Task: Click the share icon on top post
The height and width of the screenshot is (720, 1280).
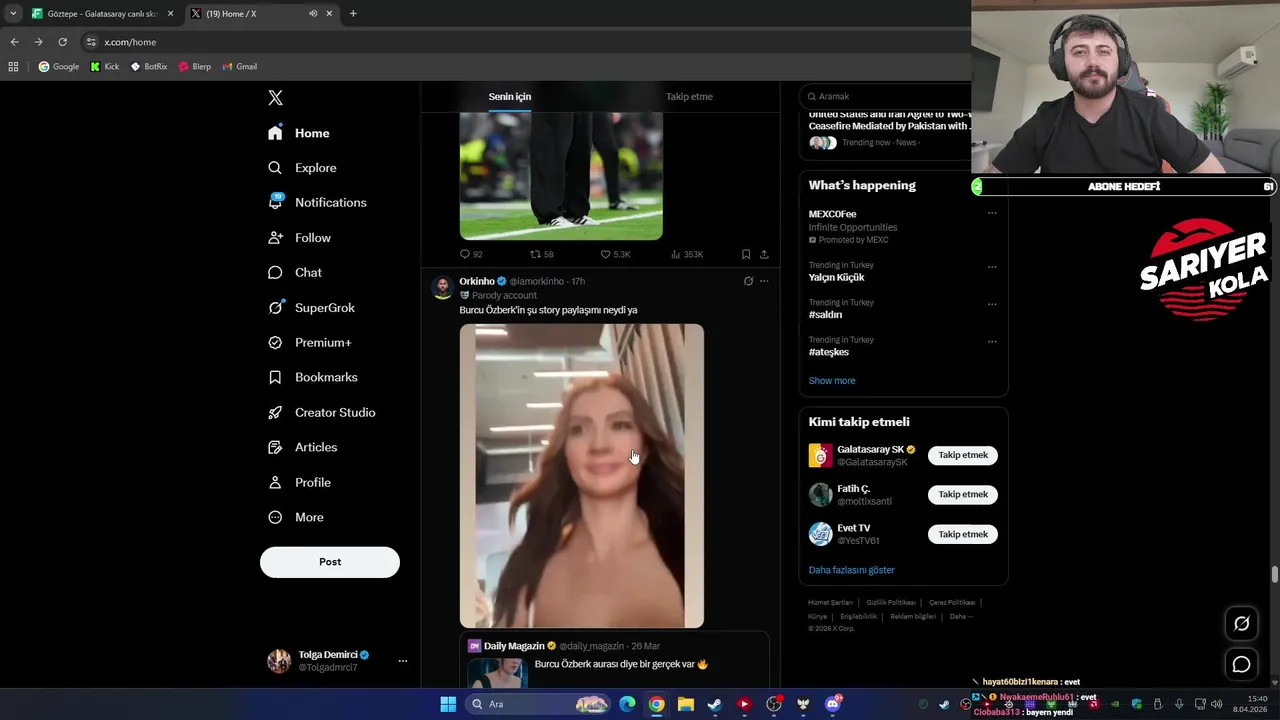Action: 764,254
